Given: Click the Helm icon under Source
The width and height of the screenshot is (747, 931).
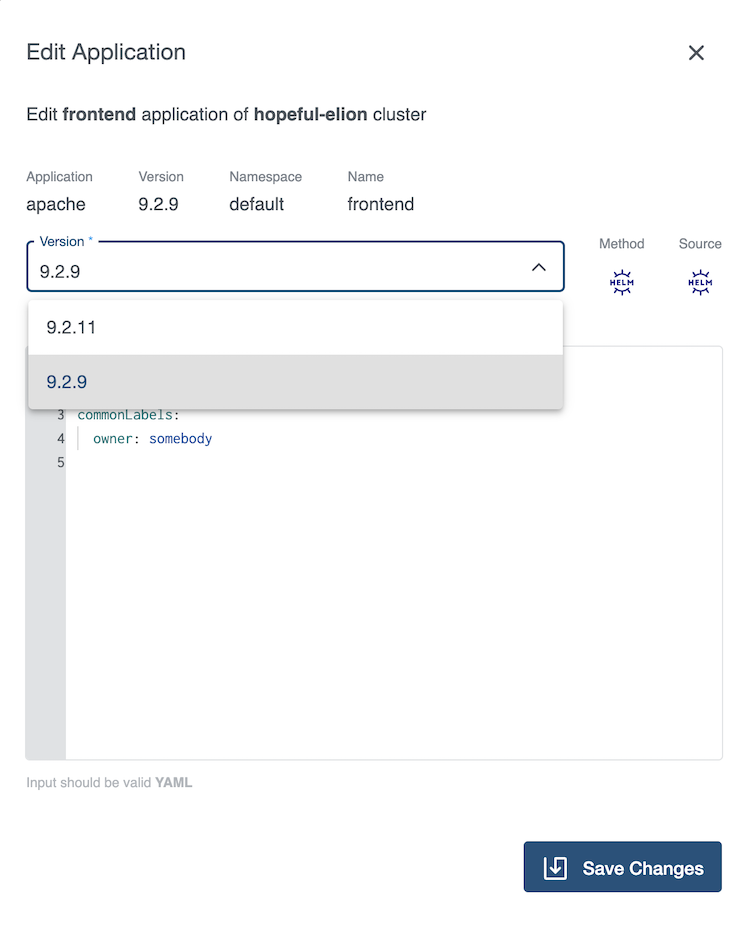Looking at the screenshot, I should click(700, 282).
